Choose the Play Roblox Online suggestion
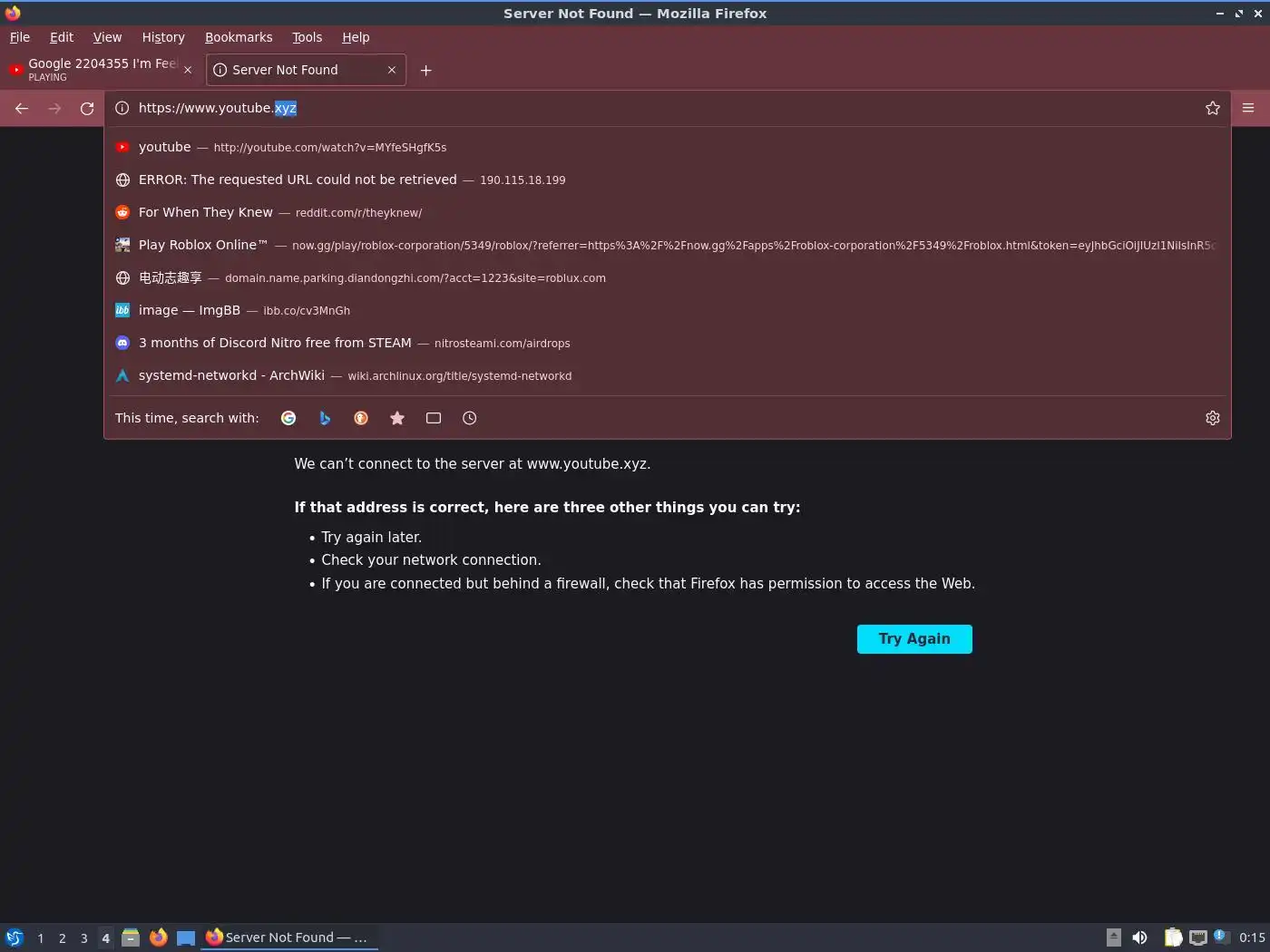Screen dimensions: 1270x952 pyautogui.click(x=667, y=245)
